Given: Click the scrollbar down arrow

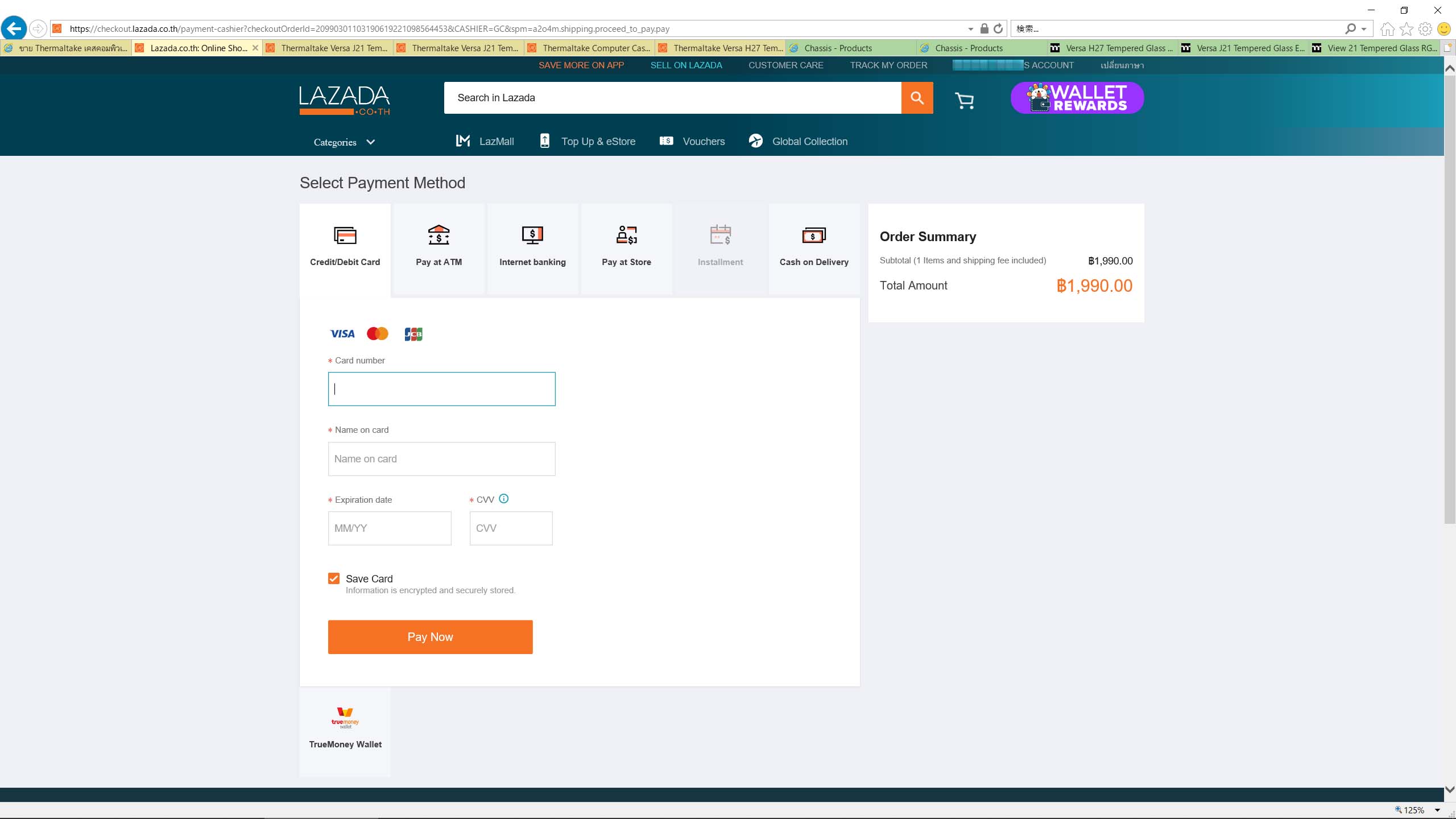Looking at the screenshot, I should 1450,789.
